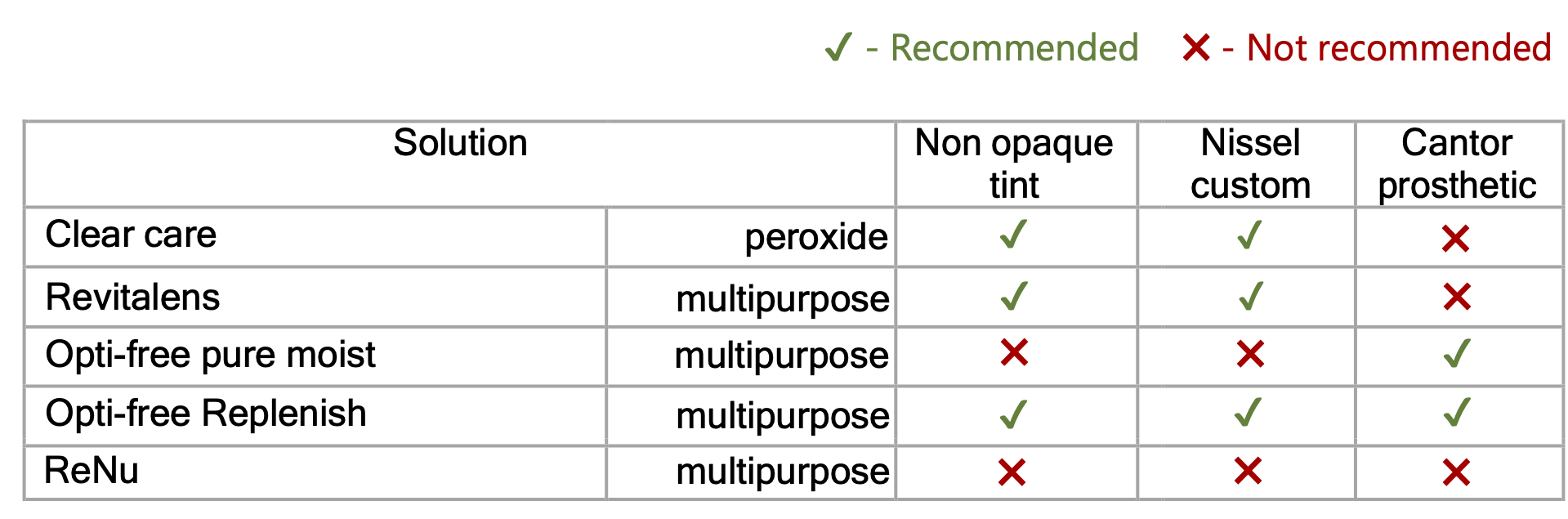The image size is (1568, 519).
Task: Click the Cantor prosthetic column header
Action: click(x=1457, y=163)
